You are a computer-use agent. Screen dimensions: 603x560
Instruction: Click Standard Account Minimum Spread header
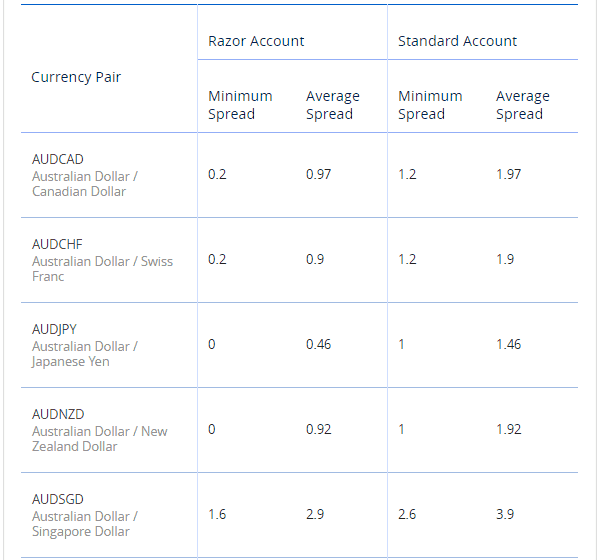(x=430, y=105)
